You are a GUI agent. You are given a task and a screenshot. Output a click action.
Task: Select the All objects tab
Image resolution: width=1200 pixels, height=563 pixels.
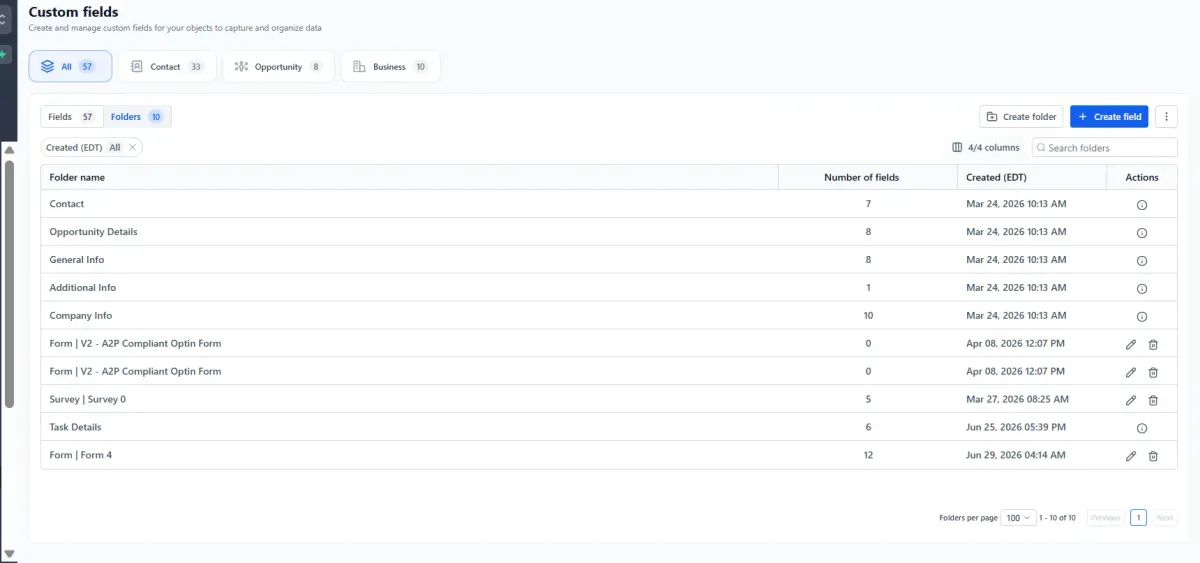pos(70,67)
